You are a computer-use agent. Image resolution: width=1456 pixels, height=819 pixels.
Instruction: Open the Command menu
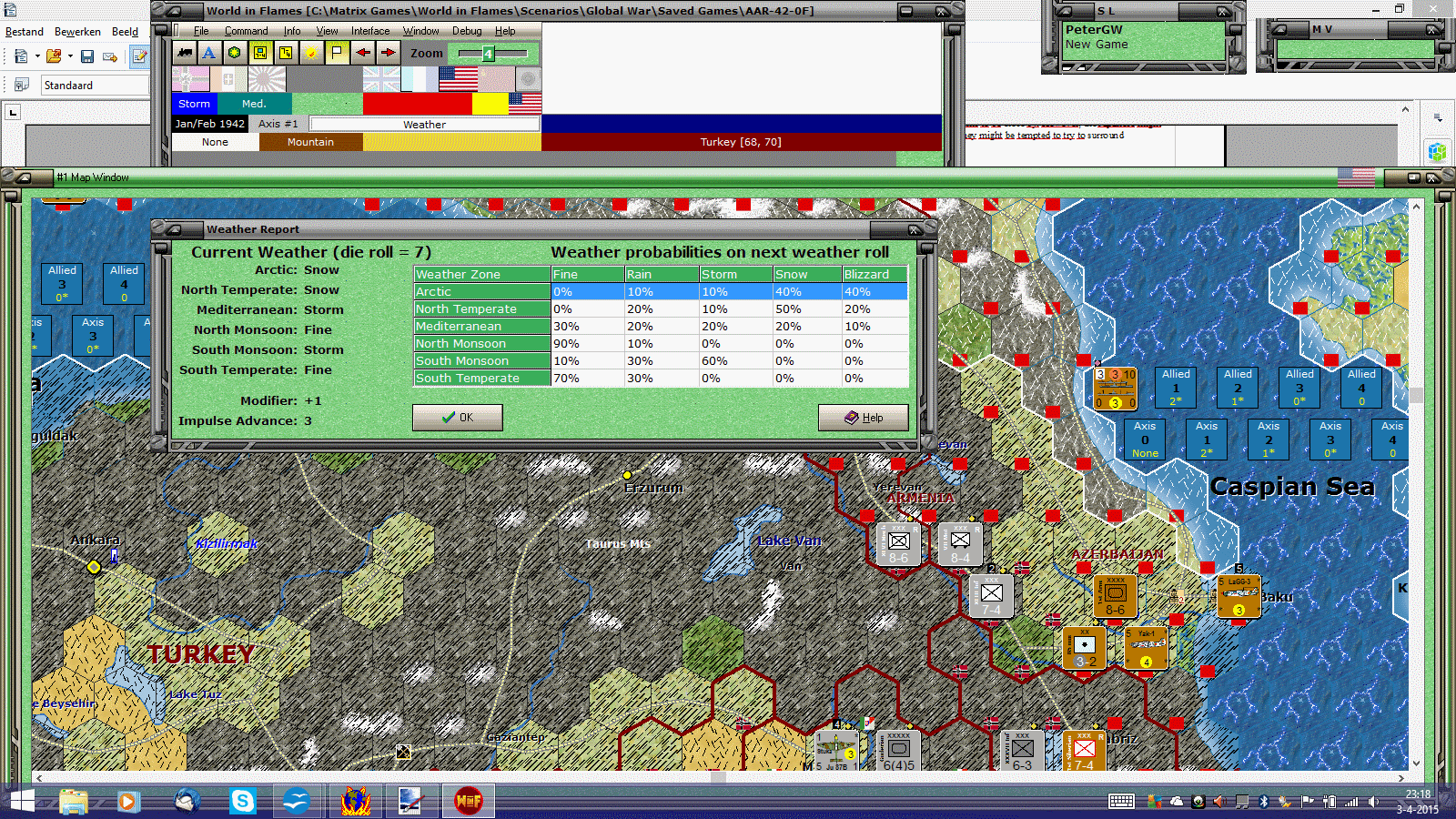click(x=247, y=31)
